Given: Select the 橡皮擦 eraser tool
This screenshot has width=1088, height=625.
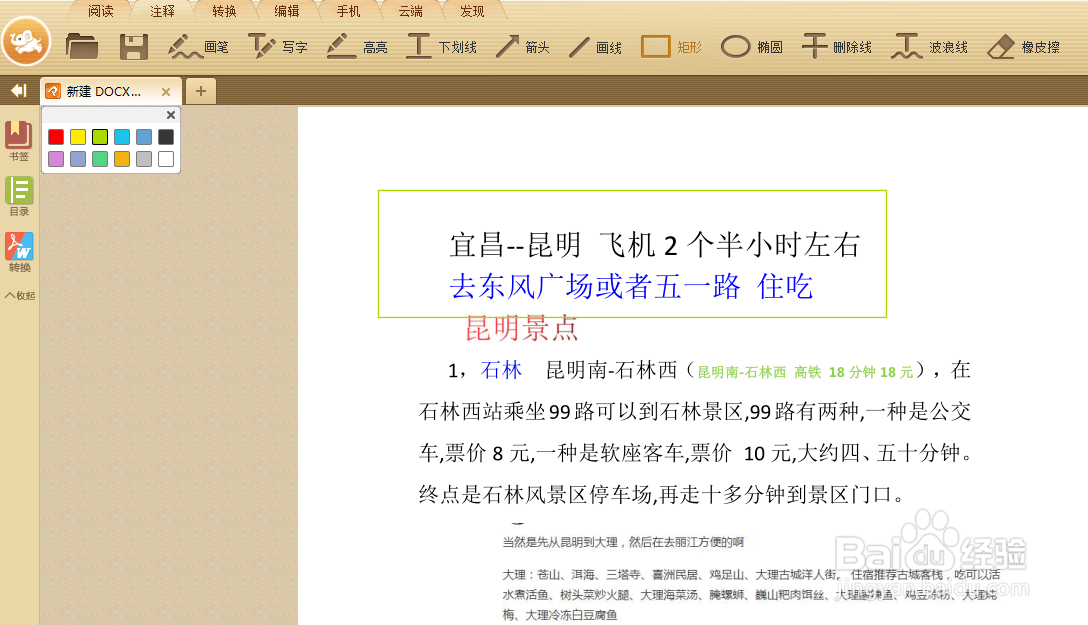Looking at the screenshot, I should pyautogui.click(x=1023, y=46).
